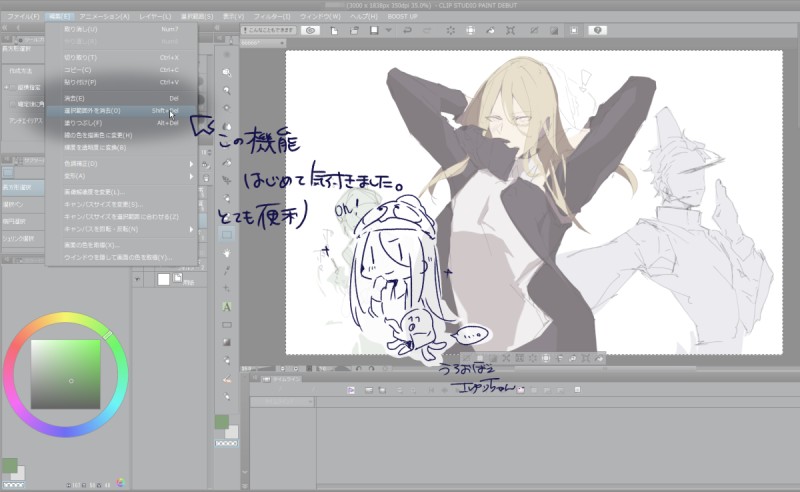Viewport: 800px width, 492px height.
Task: Toggle the checkbox below 座標指定
Action: click(13, 104)
